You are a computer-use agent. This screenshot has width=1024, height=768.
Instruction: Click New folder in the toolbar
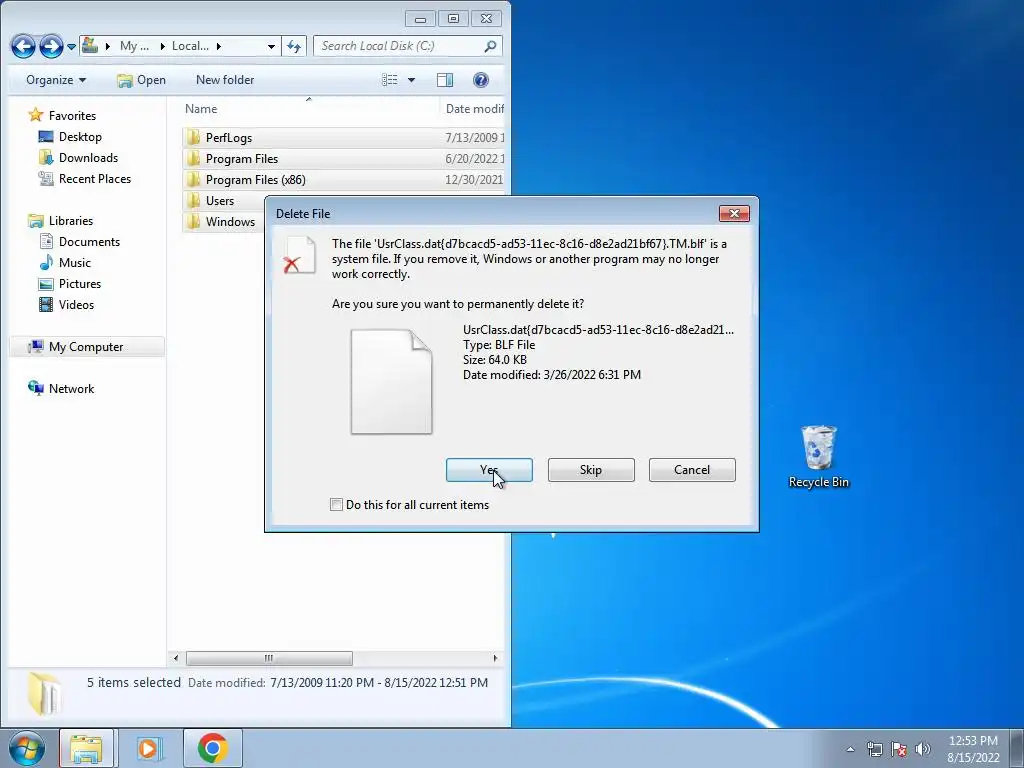click(x=225, y=80)
